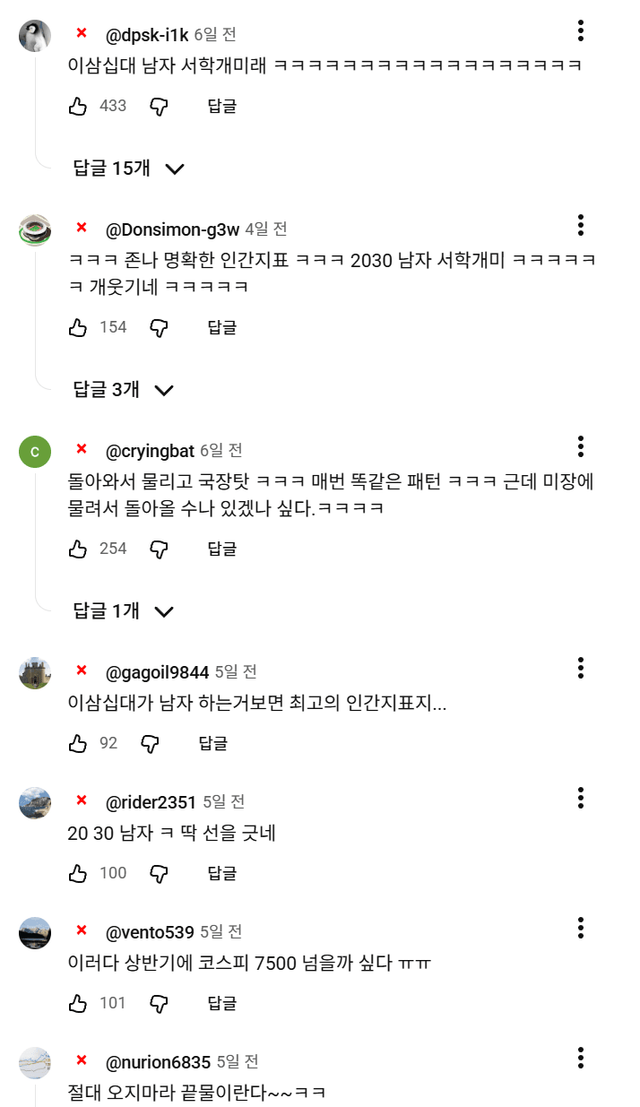Like @vento539's KOSPI comment

click(78, 1003)
